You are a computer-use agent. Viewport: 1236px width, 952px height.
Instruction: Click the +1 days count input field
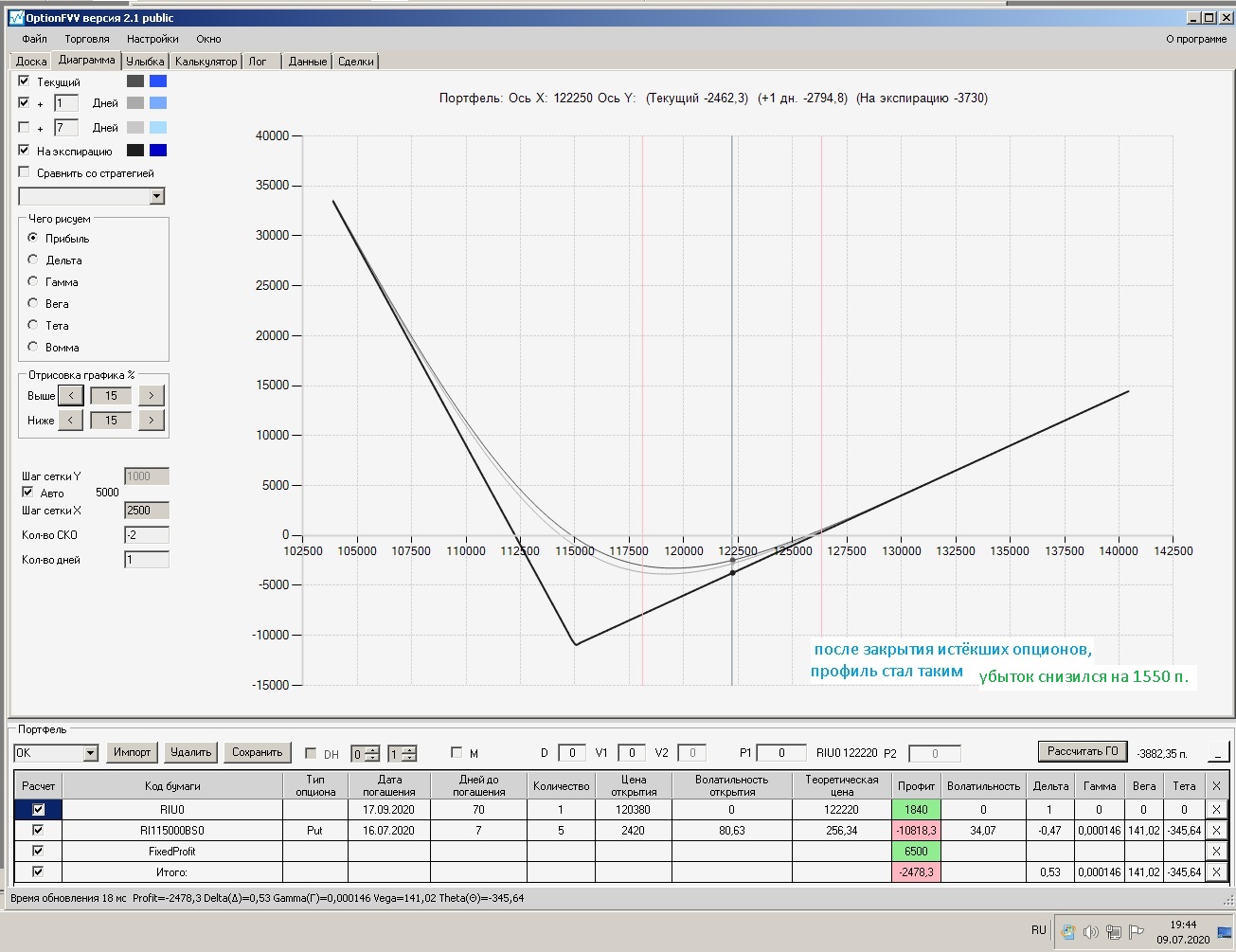pos(66,103)
